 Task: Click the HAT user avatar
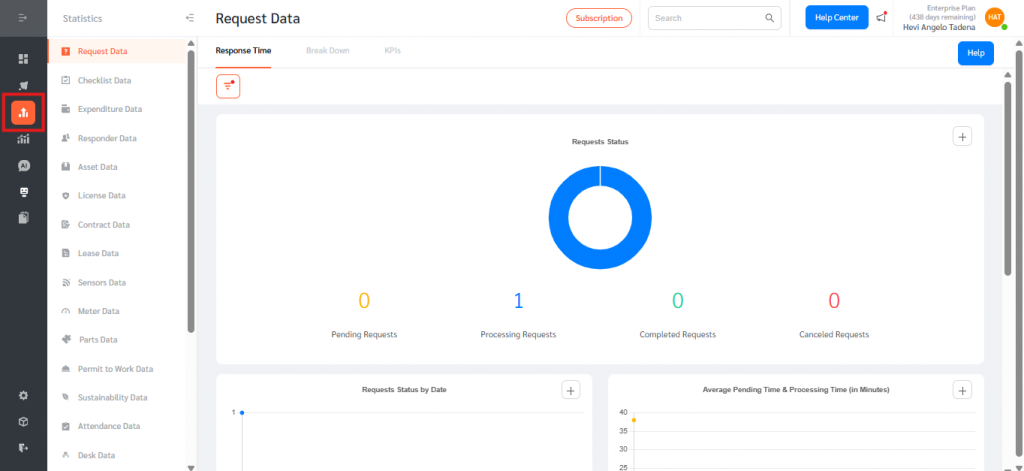coord(994,18)
